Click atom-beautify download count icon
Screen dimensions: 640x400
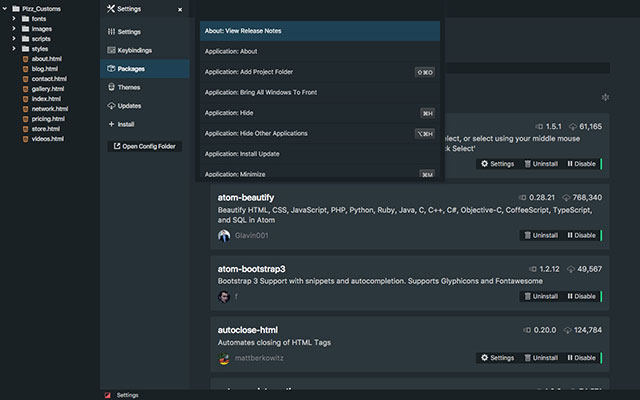pyautogui.click(x=566, y=198)
